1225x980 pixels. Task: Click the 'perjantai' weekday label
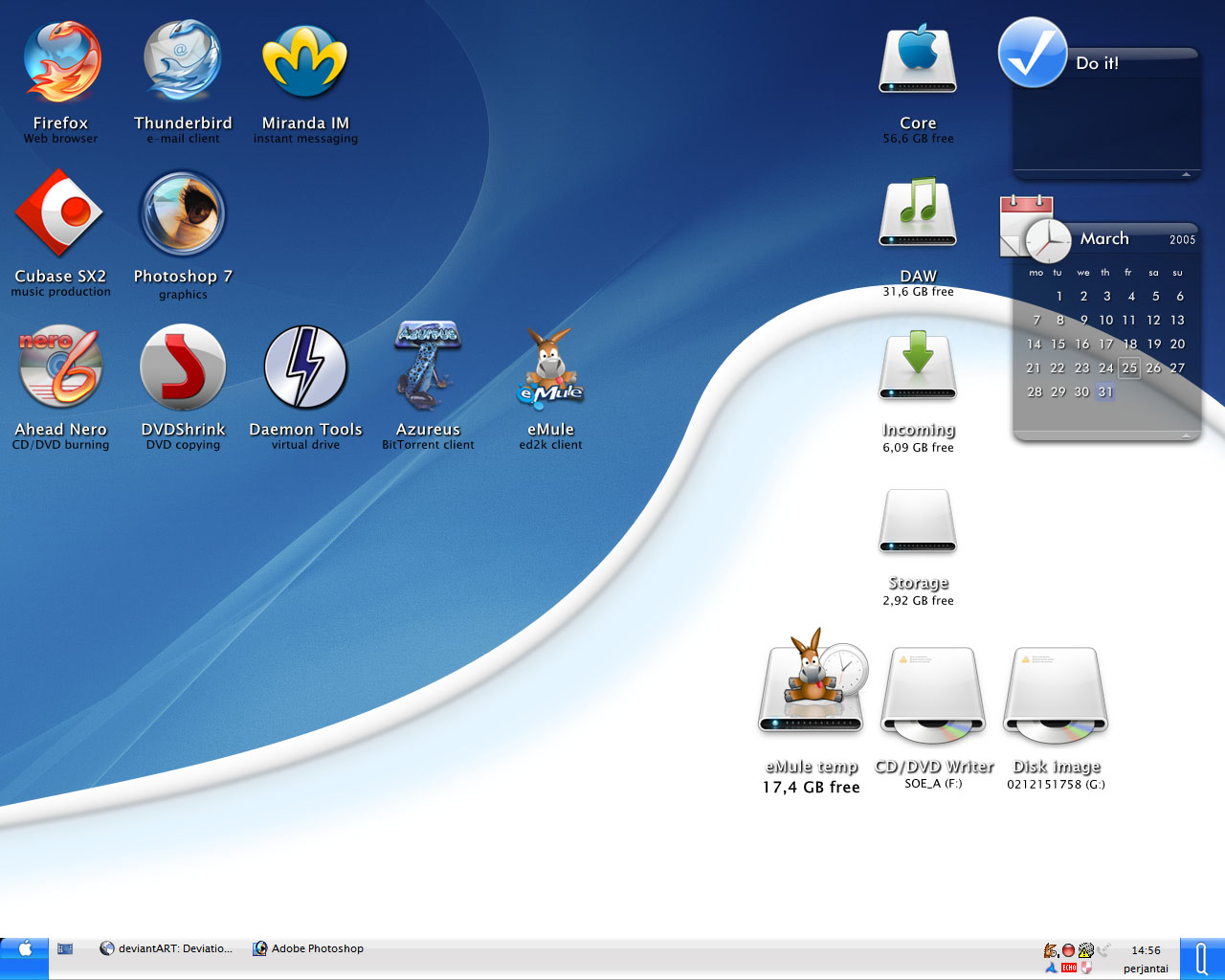click(x=1146, y=969)
